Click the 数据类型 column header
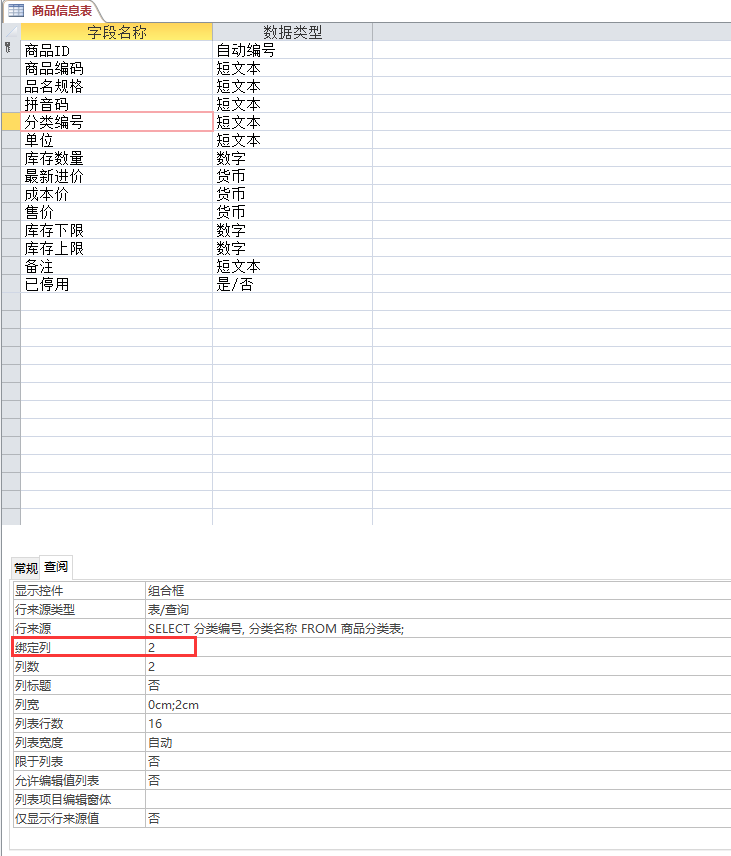This screenshot has width=731, height=856. pos(292,32)
